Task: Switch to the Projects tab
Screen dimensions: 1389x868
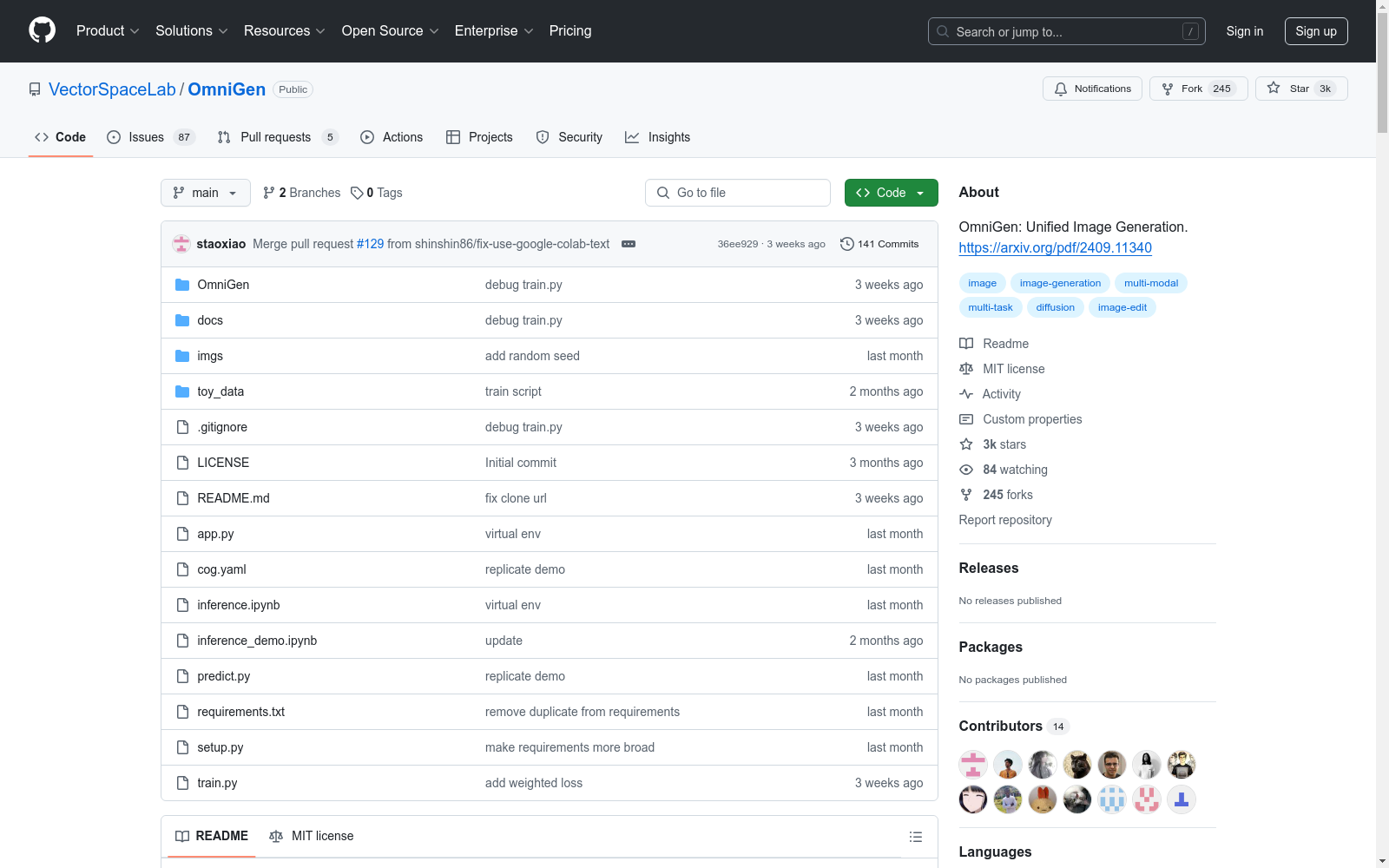Action: (x=479, y=137)
